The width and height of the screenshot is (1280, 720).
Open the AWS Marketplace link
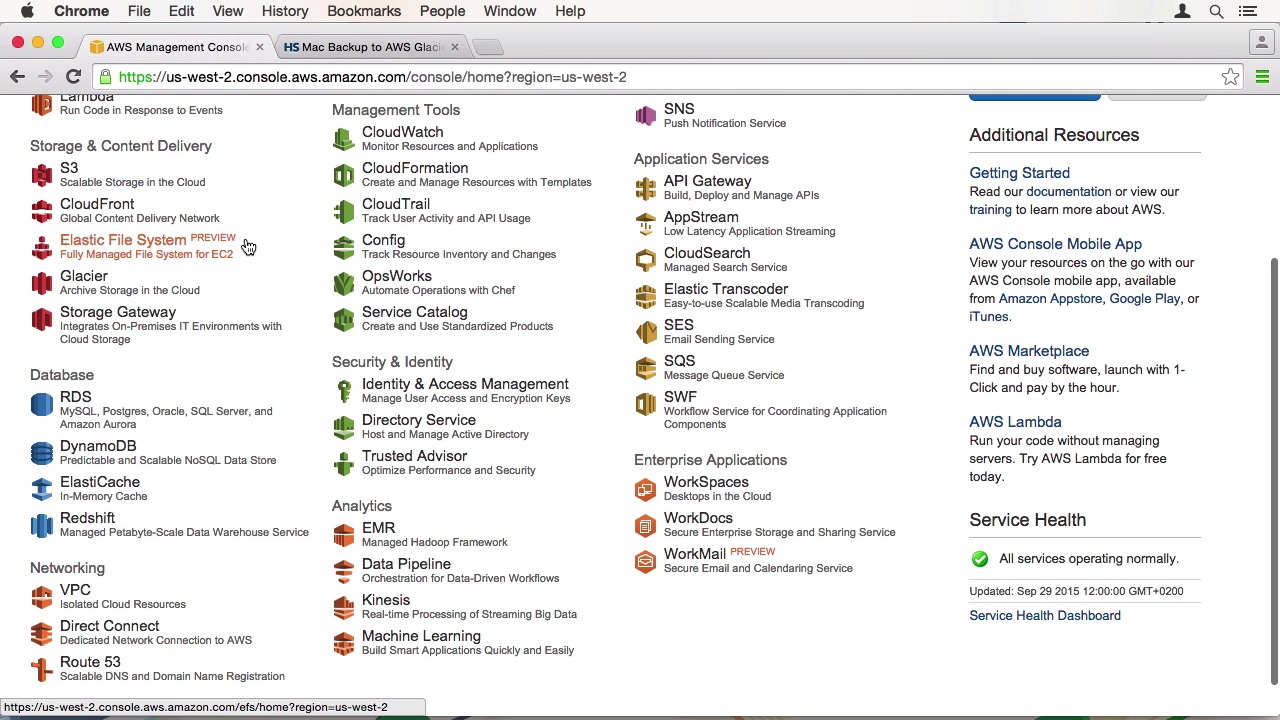1029,351
